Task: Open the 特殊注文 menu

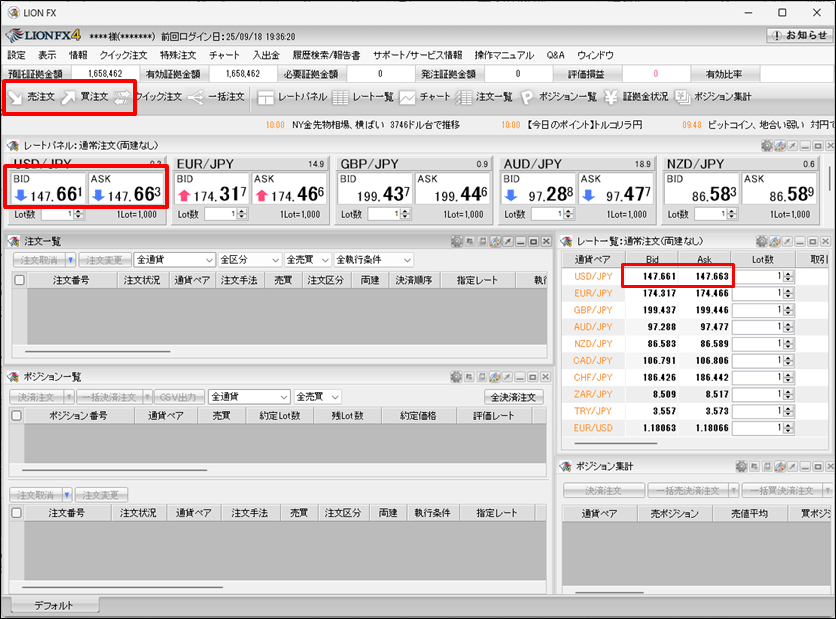Action: tap(178, 55)
